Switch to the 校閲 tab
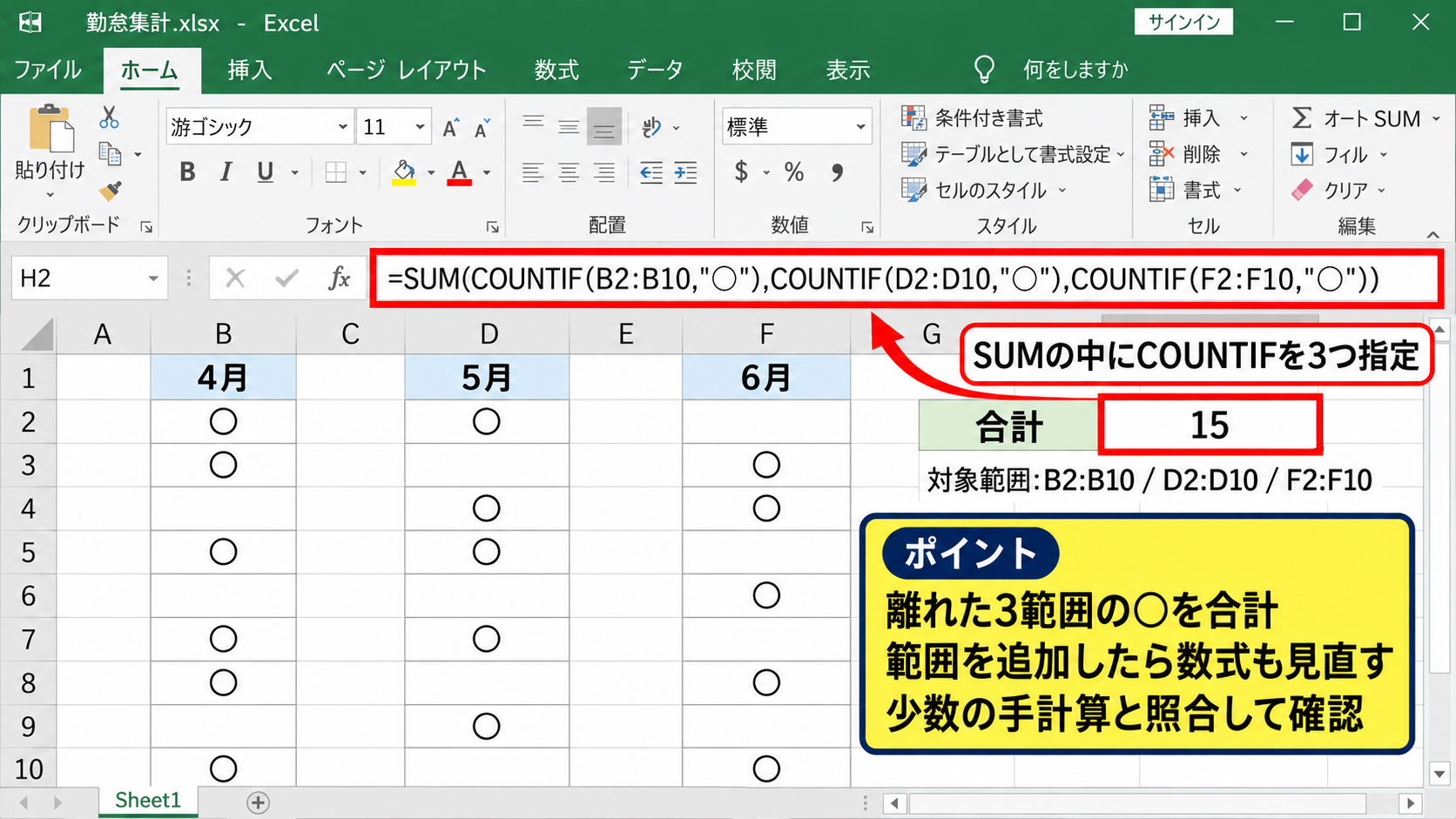Screen dimensions: 1456x819 point(754,70)
